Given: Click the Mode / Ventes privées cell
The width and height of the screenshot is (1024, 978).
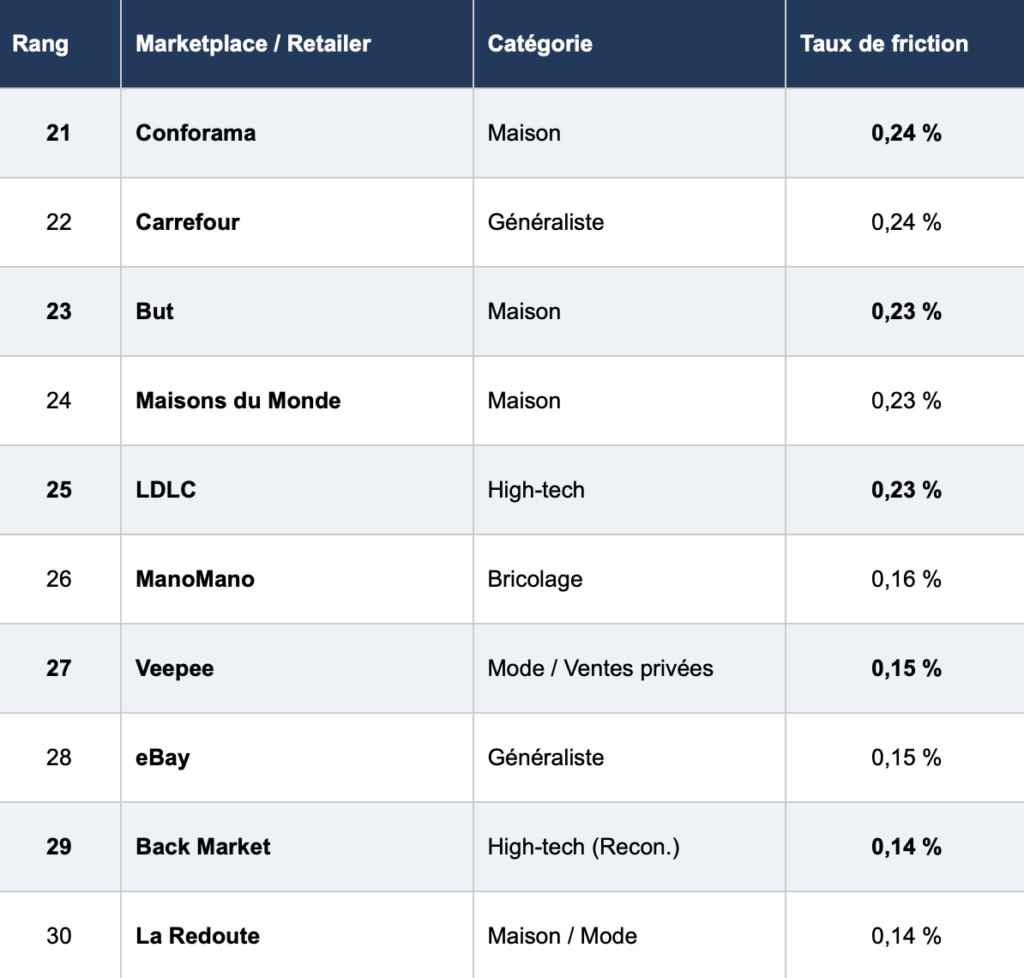Looking at the screenshot, I should [600, 668].
